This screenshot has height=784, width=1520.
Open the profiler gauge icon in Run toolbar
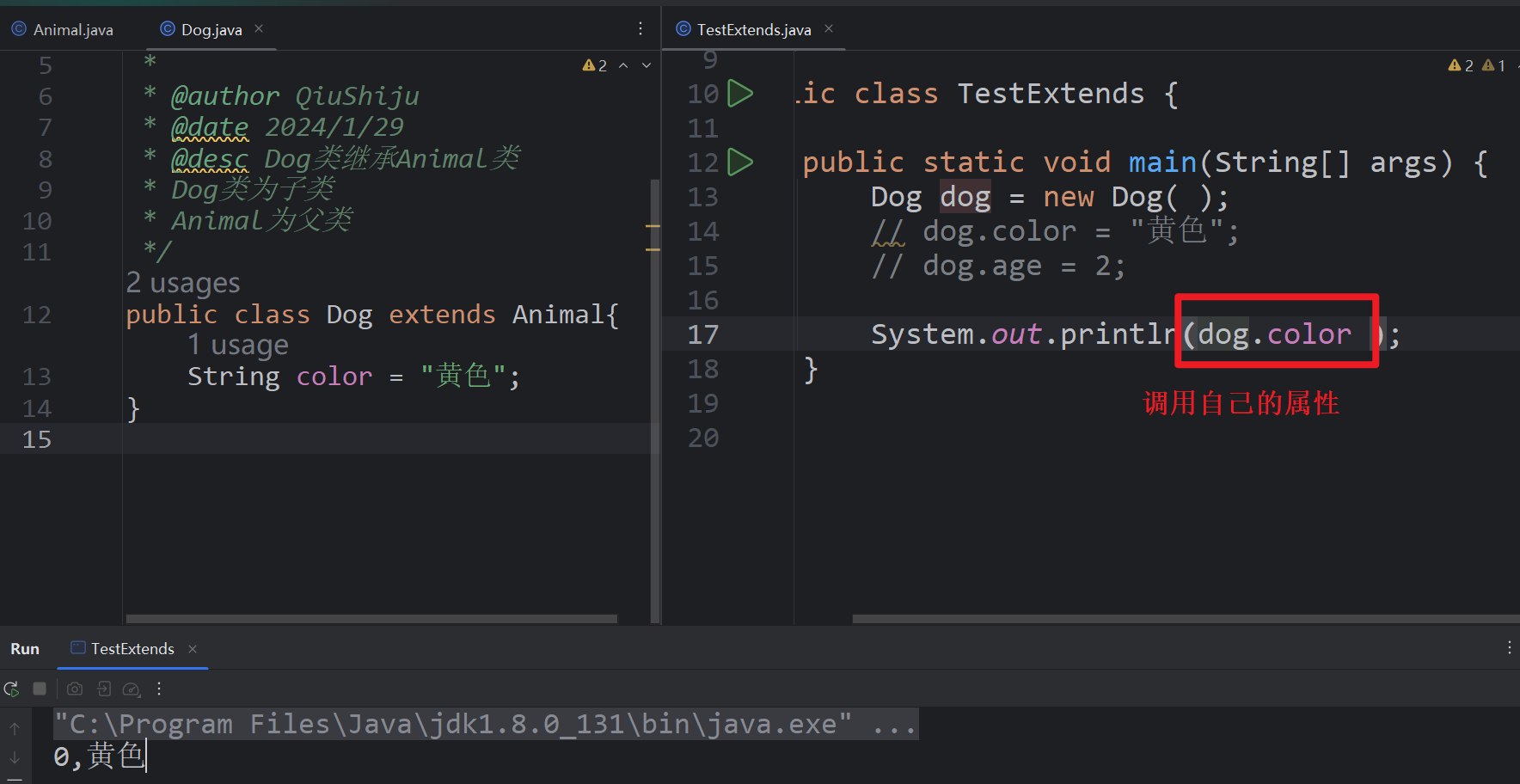click(132, 689)
